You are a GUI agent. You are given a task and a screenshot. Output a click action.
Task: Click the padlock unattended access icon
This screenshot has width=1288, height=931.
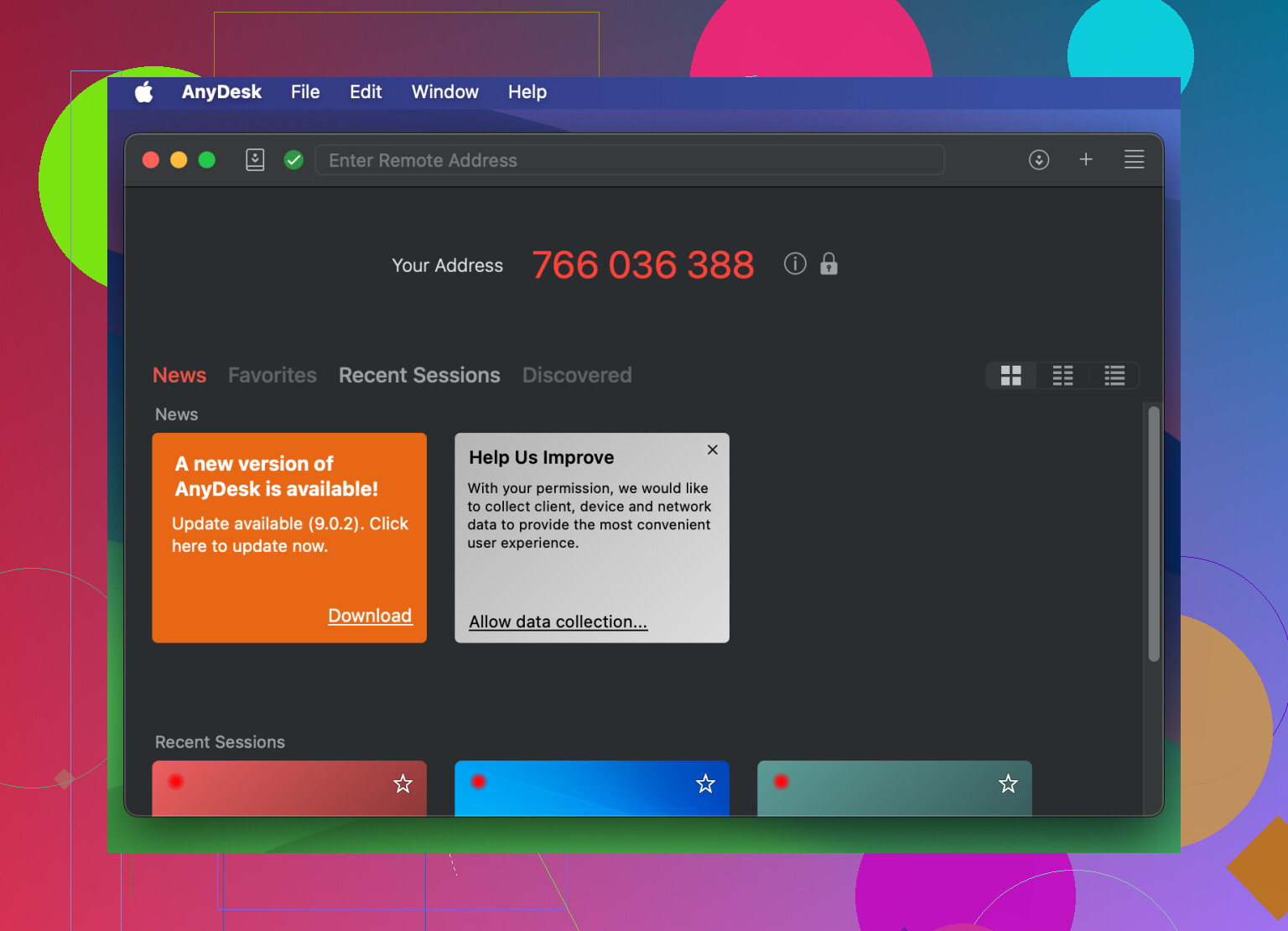(x=828, y=263)
